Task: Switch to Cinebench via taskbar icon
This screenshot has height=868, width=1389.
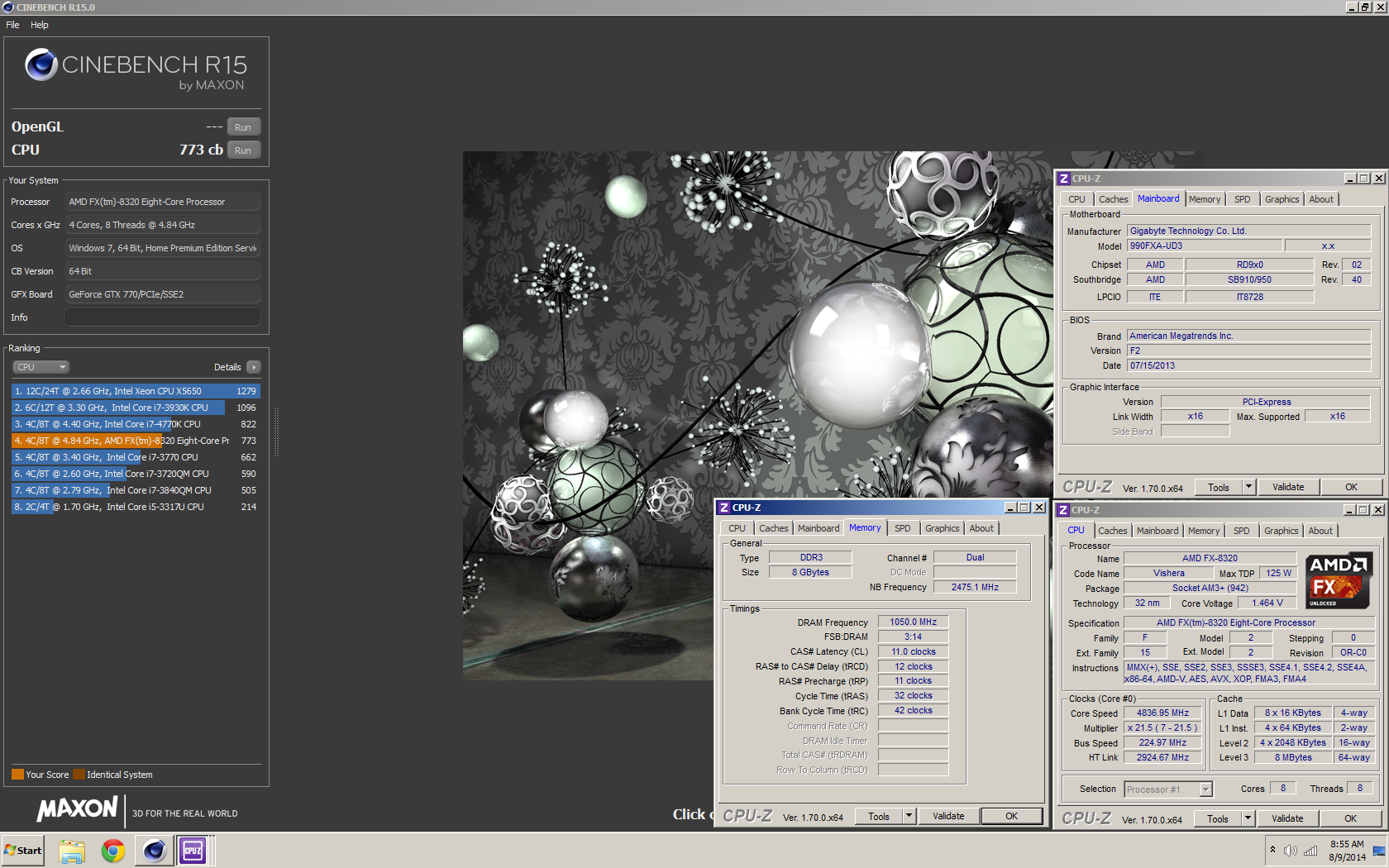Action: coord(155,851)
